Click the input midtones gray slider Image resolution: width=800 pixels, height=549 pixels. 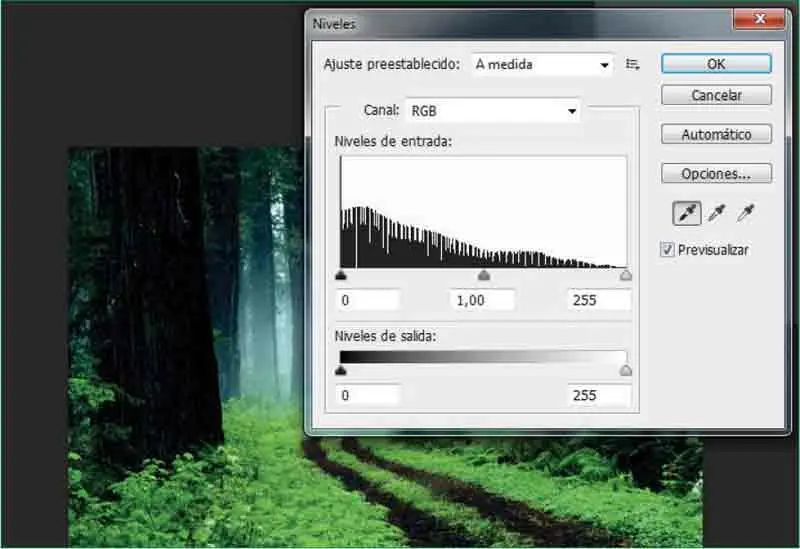point(484,275)
